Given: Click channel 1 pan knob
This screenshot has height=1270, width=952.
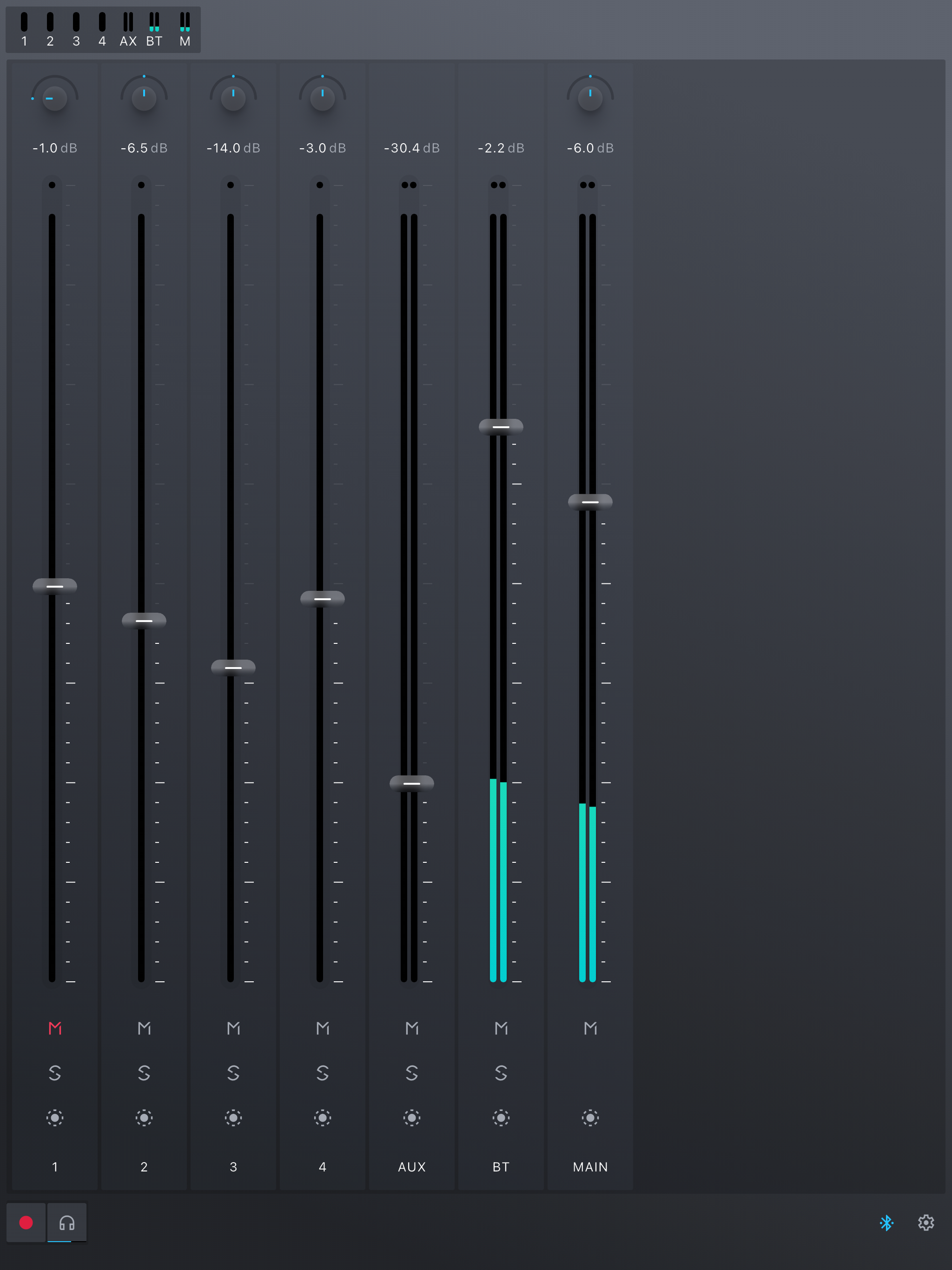Looking at the screenshot, I should [54, 98].
